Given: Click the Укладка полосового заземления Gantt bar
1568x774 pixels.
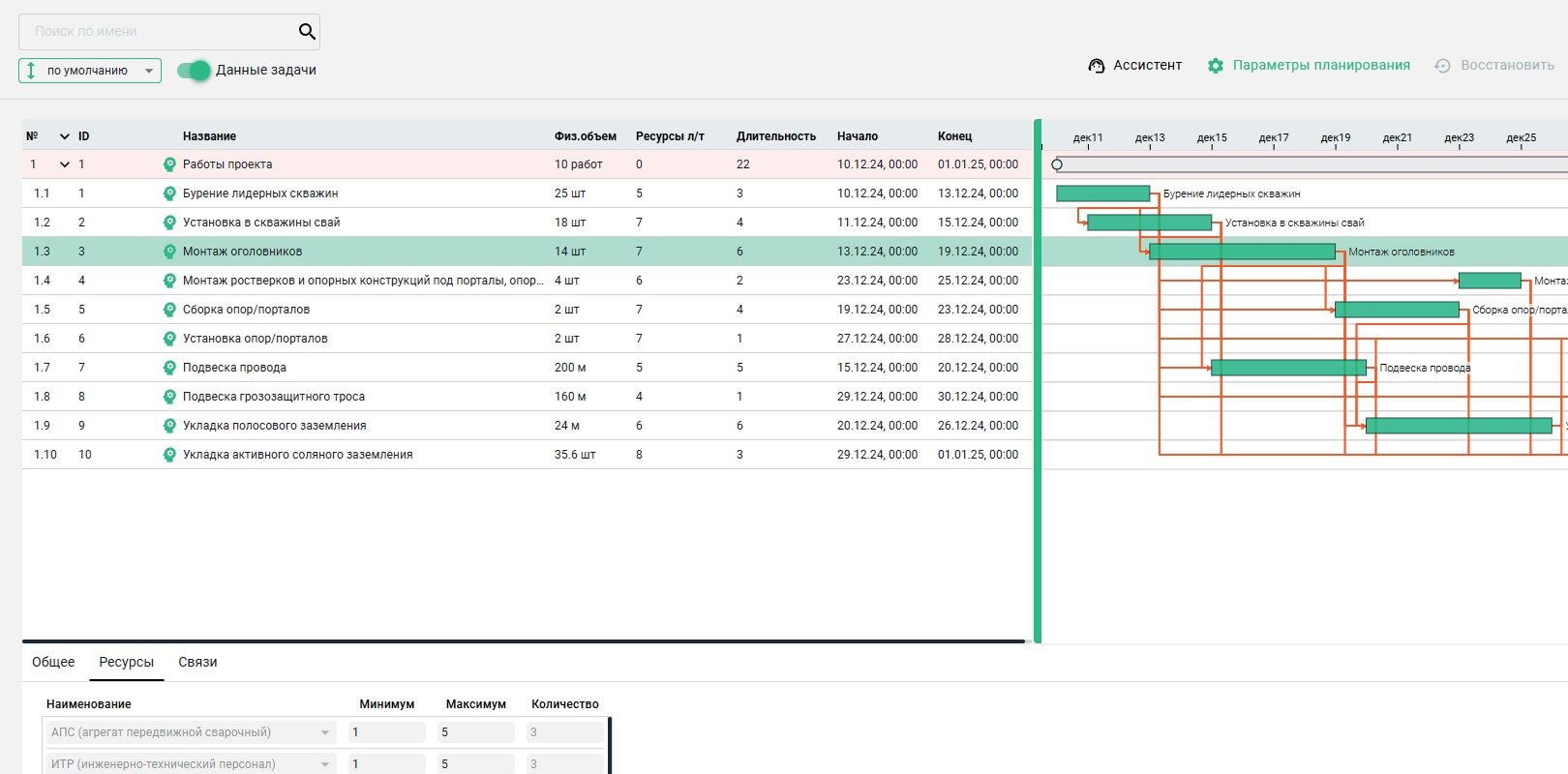Looking at the screenshot, I should [x=1460, y=426].
